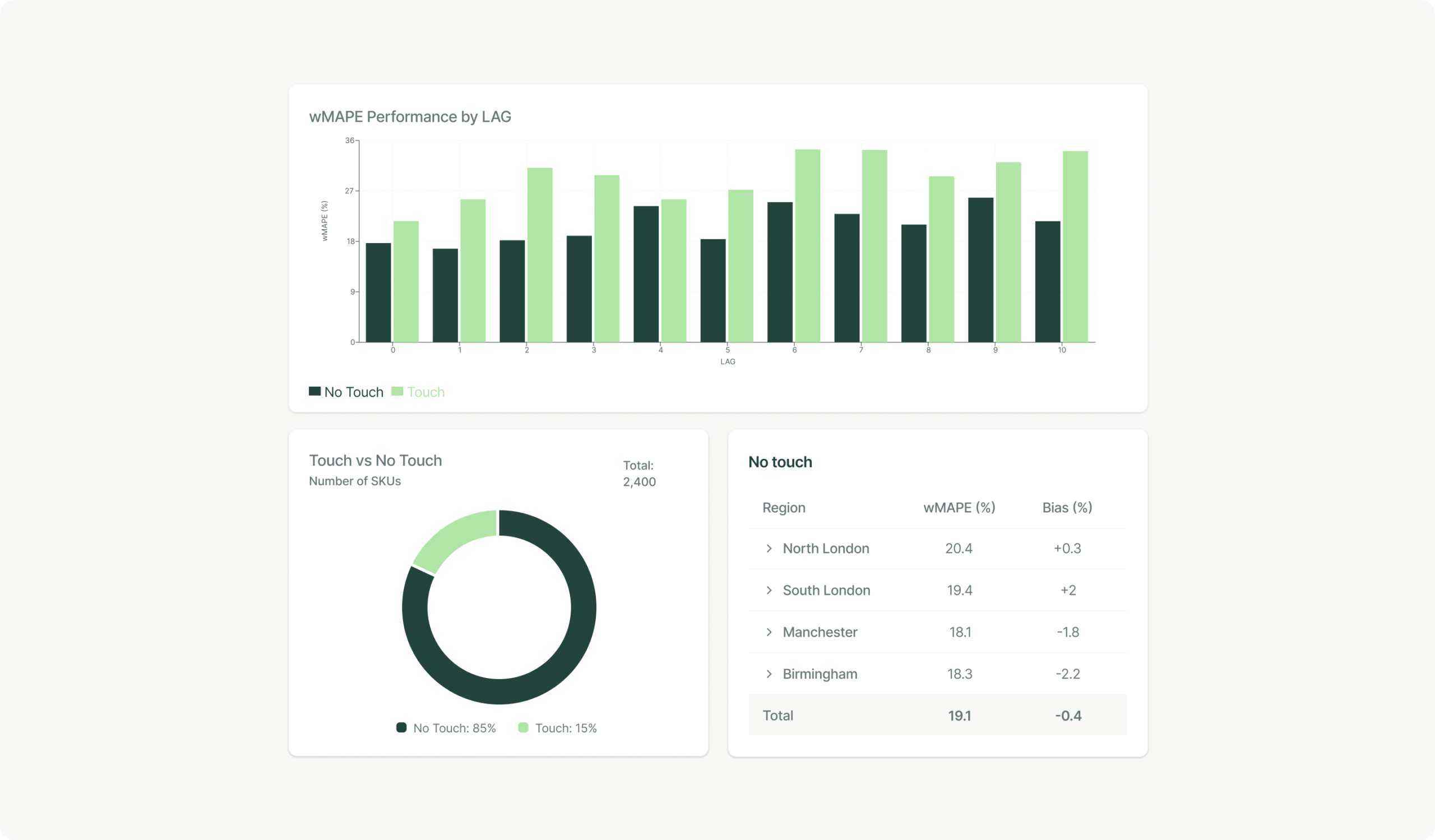Click the Touch bar at LAG 6
Screen dimensions: 1435x840
tap(808, 246)
